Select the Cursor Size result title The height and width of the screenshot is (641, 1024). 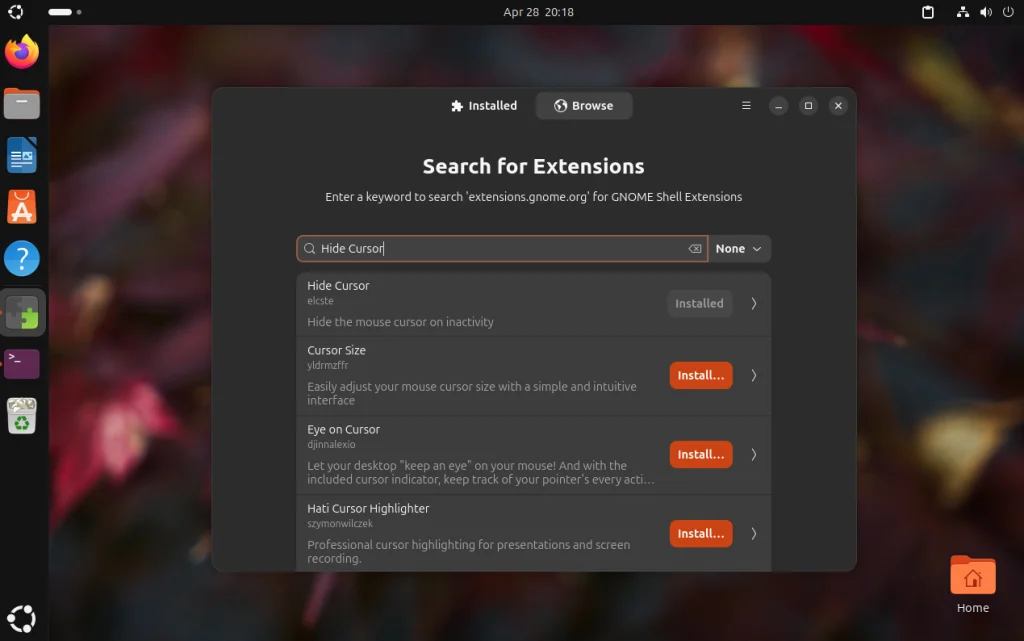pyautogui.click(x=336, y=350)
